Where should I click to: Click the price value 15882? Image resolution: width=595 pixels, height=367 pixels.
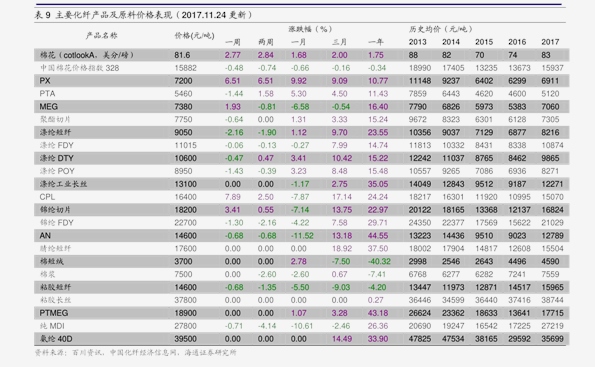click(186, 68)
